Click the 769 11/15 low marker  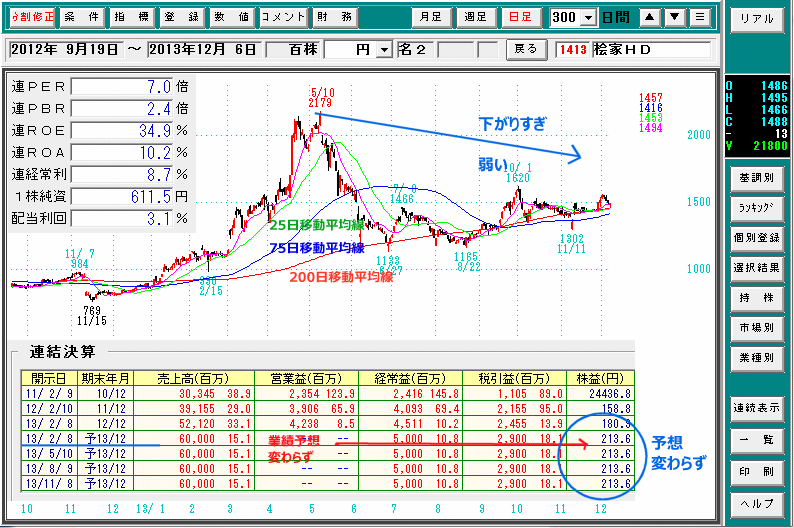[x=92, y=316]
